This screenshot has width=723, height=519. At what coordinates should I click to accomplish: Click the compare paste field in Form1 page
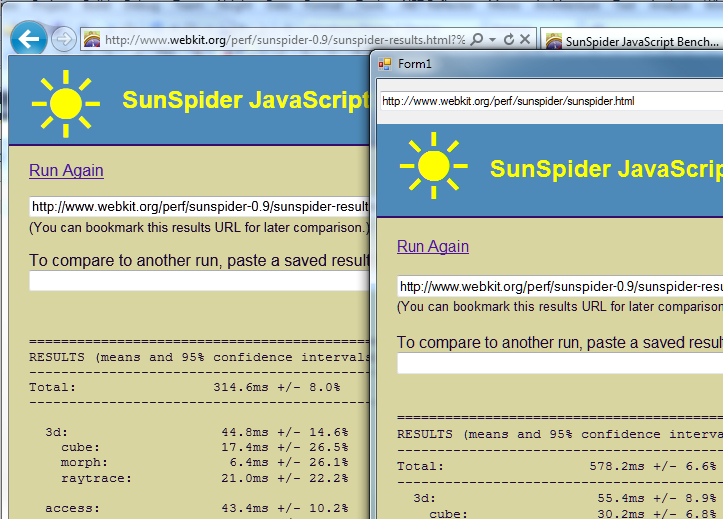click(560, 364)
